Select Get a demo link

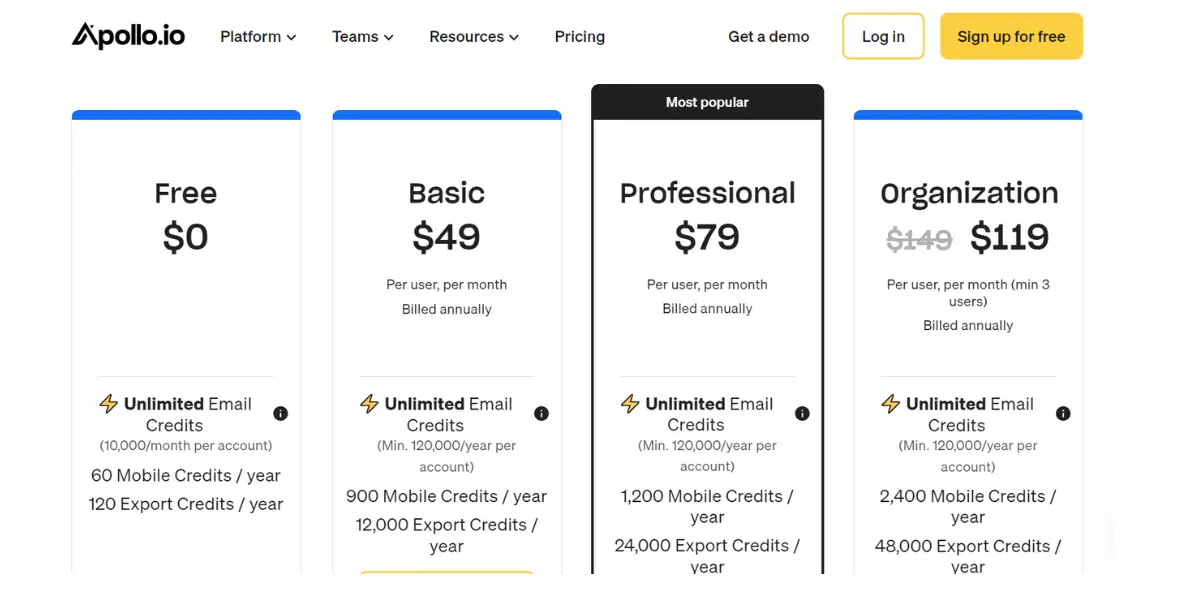pyautogui.click(x=769, y=37)
